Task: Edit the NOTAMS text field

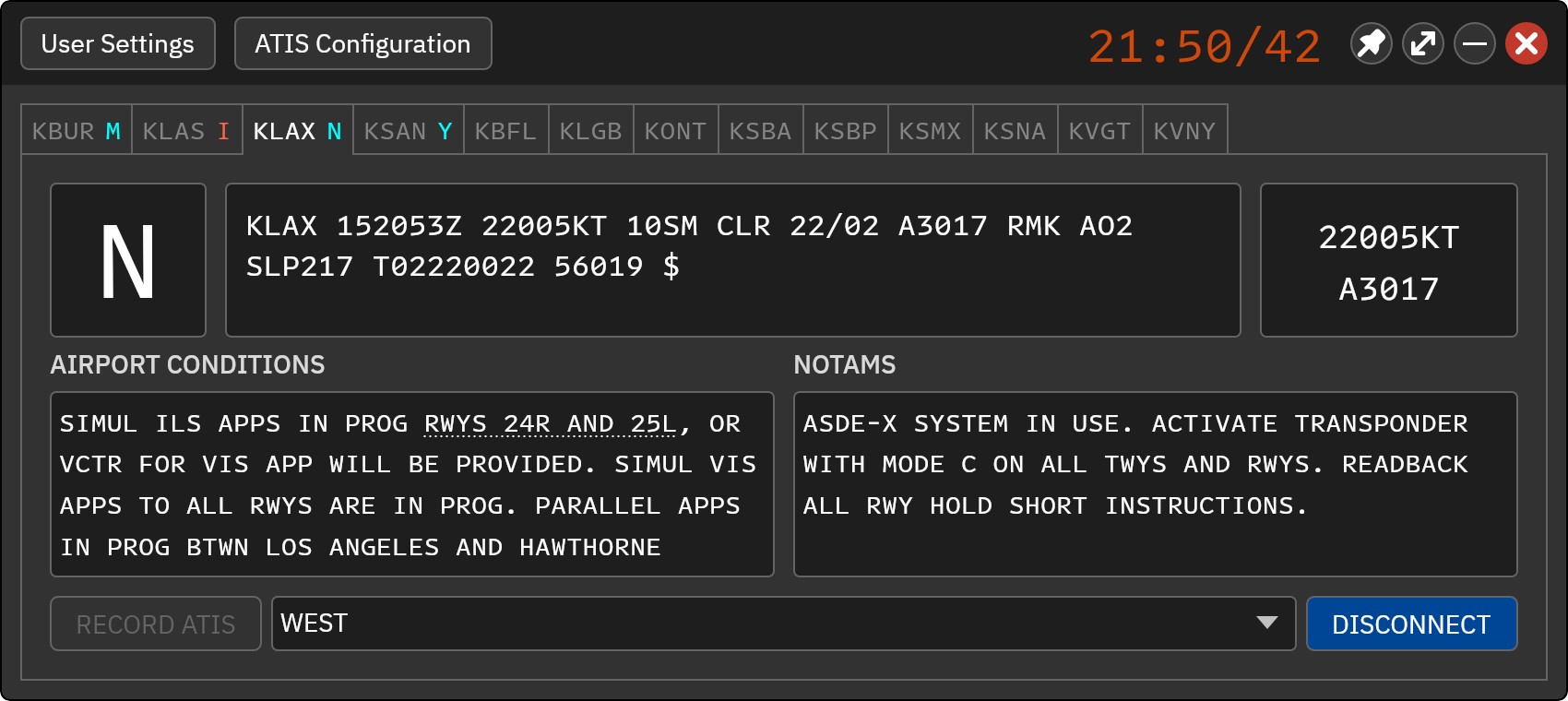Action: [x=1156, y=484]
